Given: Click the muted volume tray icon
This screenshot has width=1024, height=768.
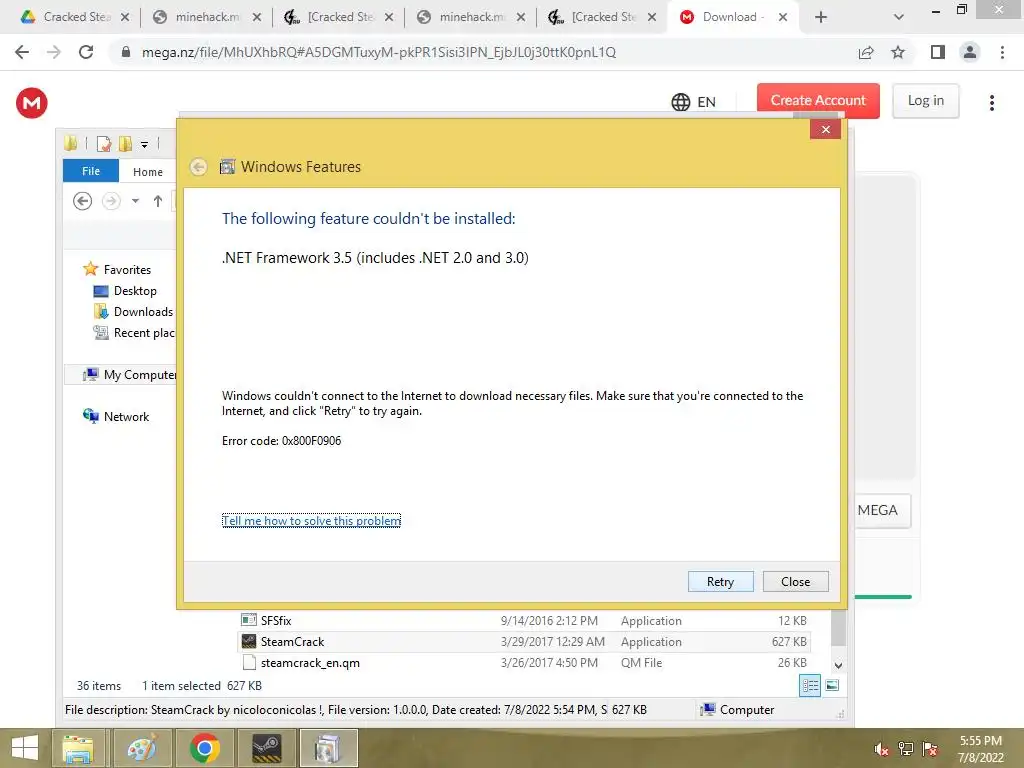Looking at the screenshot, I should pyautogui.click(x=881, y=750).
